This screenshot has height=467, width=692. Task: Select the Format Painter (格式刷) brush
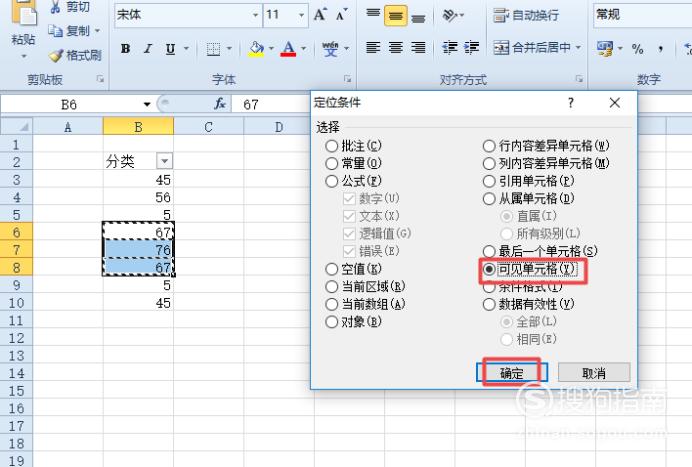coord(56,55)
